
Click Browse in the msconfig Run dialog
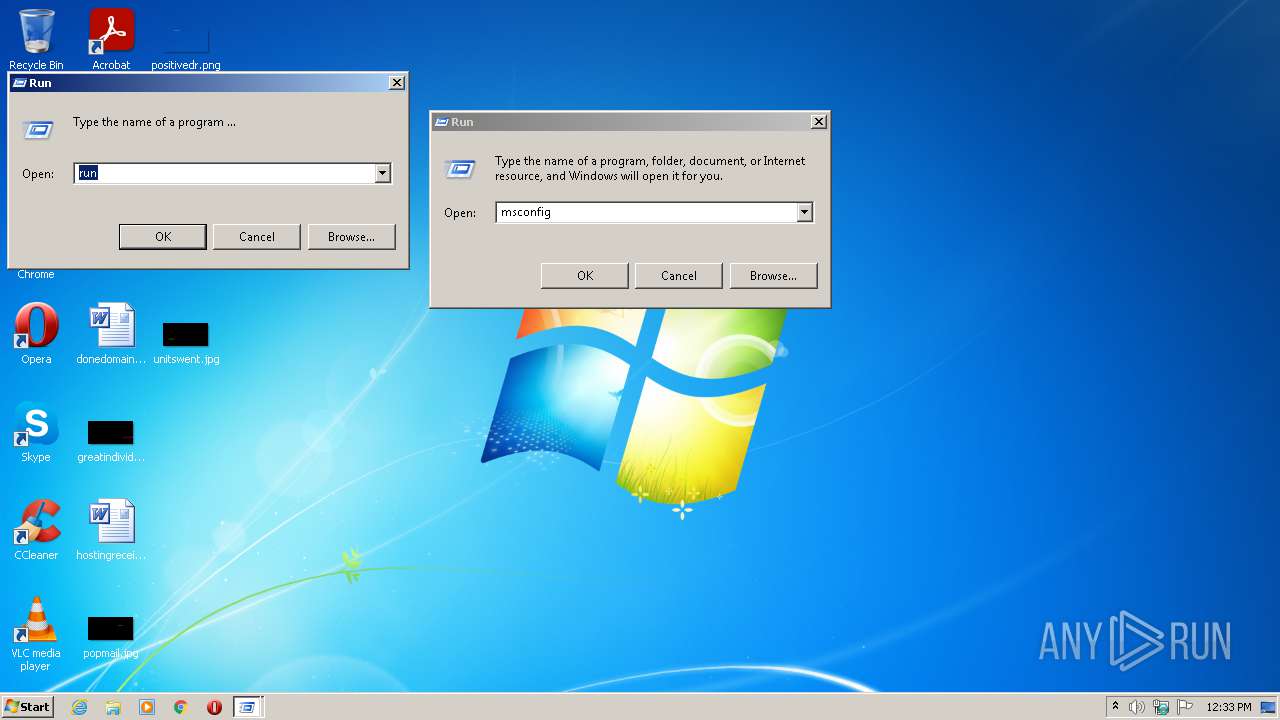773,276
